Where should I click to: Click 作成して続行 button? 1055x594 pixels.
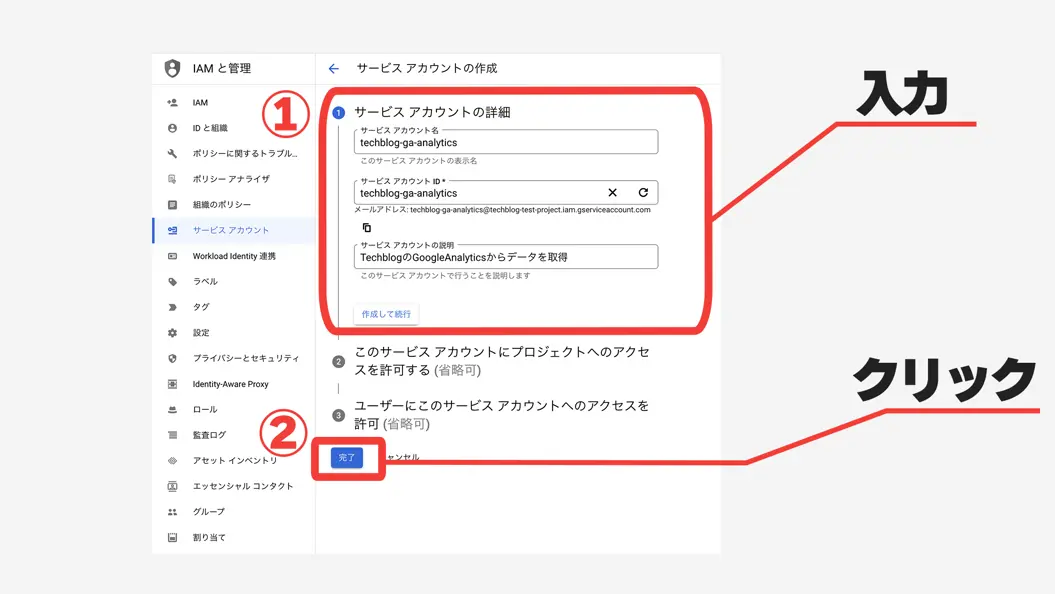(386, 314)
